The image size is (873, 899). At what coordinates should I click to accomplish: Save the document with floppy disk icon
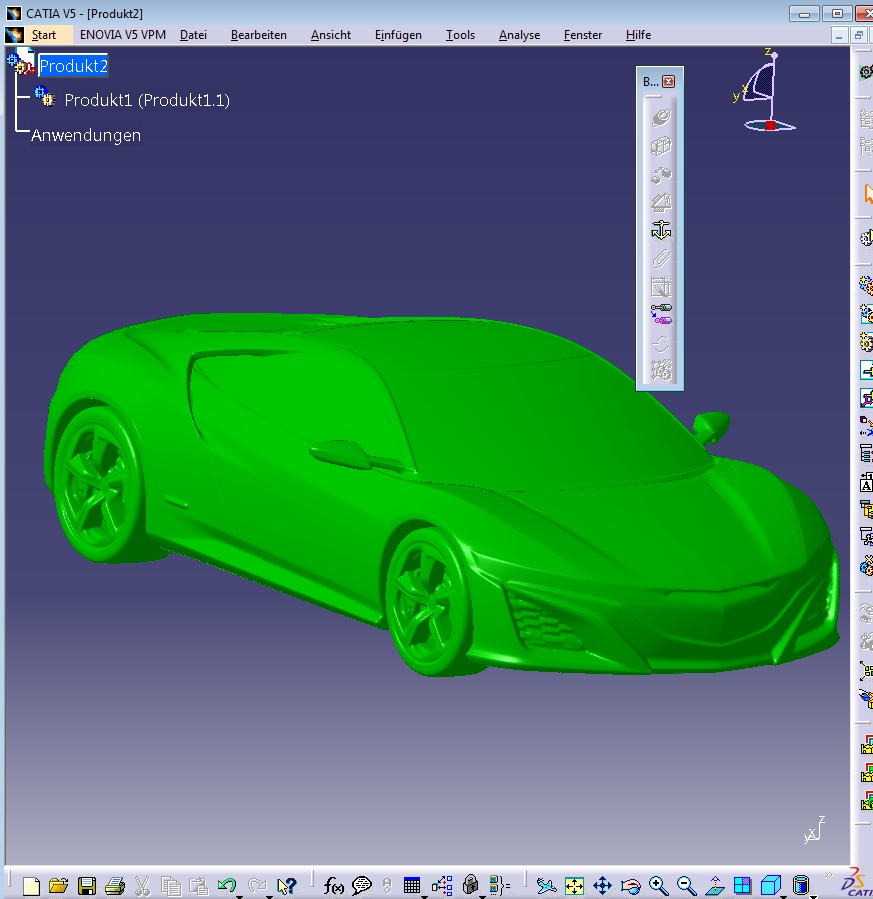click(87, 886)
